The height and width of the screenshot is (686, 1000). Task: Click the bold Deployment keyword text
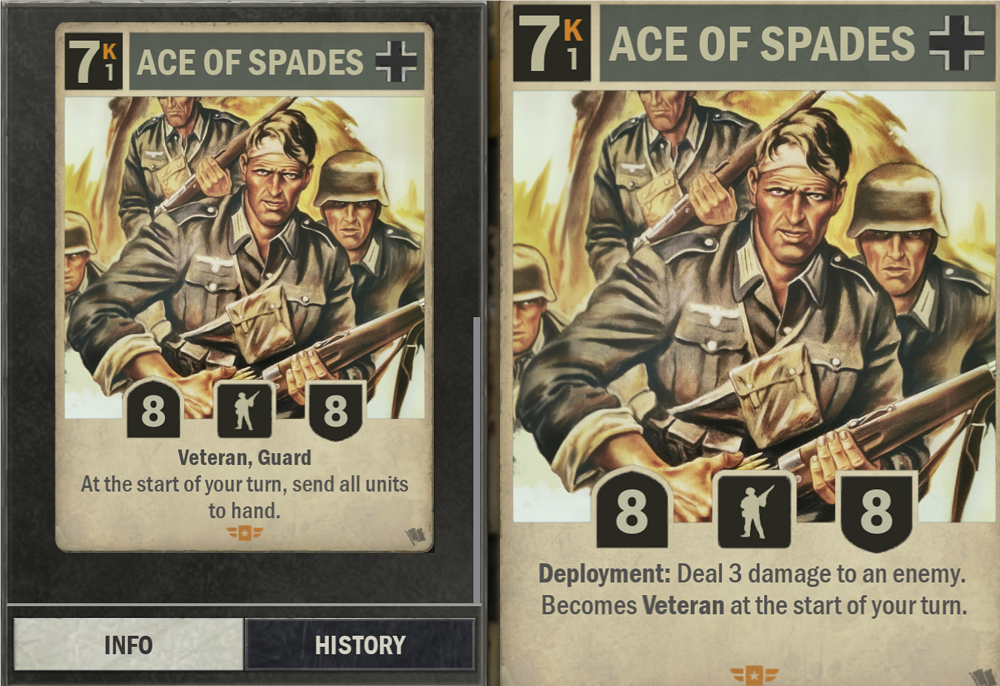tap(604, 574)
